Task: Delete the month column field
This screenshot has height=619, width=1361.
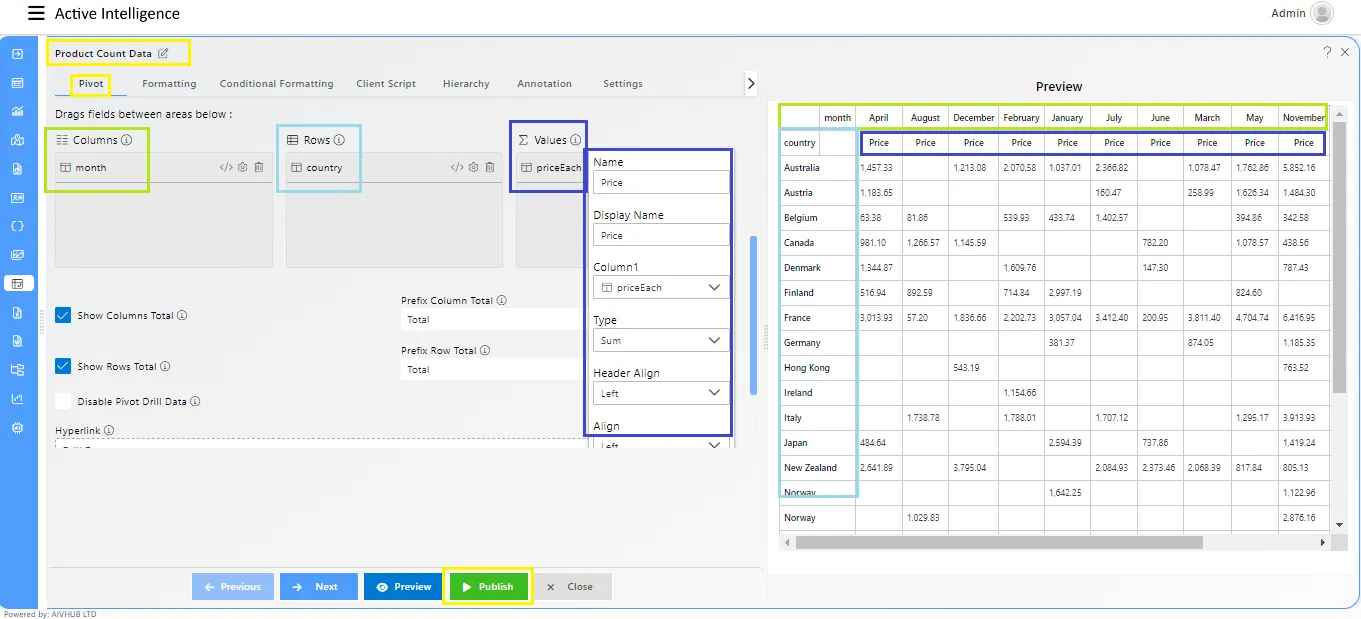Action: click(x=259, y=167)
